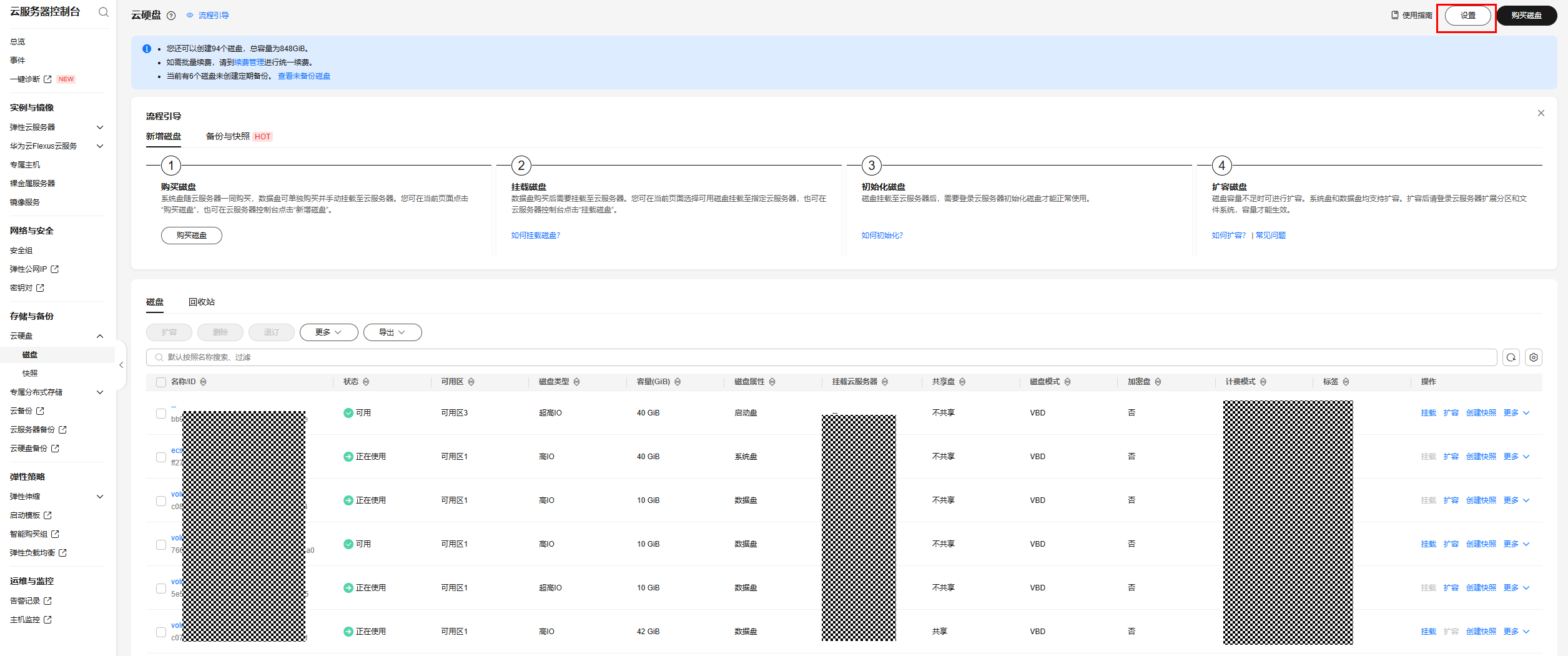Image resolution: width=1568 pixels, height=656 pixels.
Task: Toggle the select-all checkbox in table header
Action: click(161, 382)
